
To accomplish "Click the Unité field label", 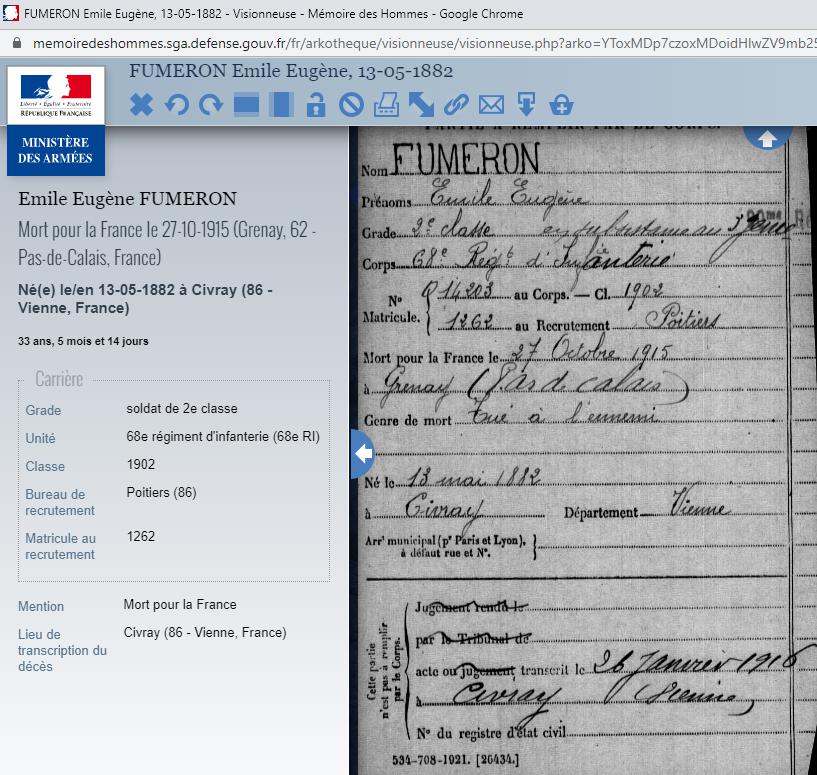I will click(x=40, y=439).
